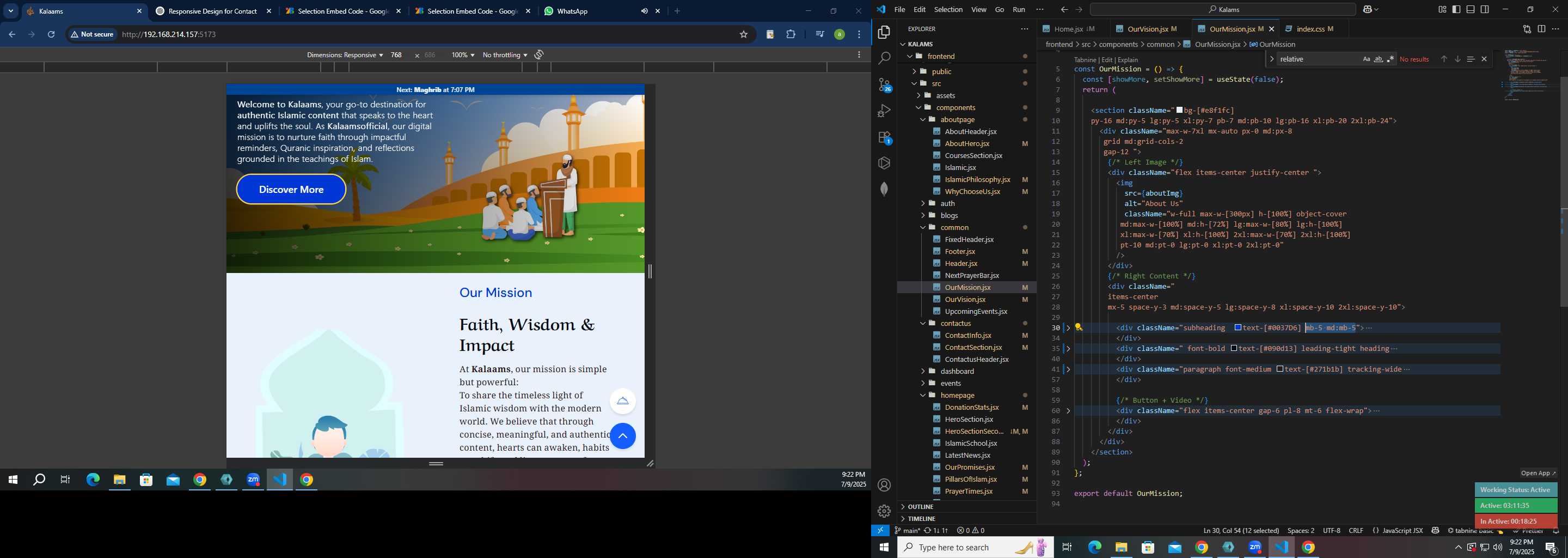Viewport: 1568px width, 558px height.
Task: Click the Open App button
Action: coord(1538,472)
